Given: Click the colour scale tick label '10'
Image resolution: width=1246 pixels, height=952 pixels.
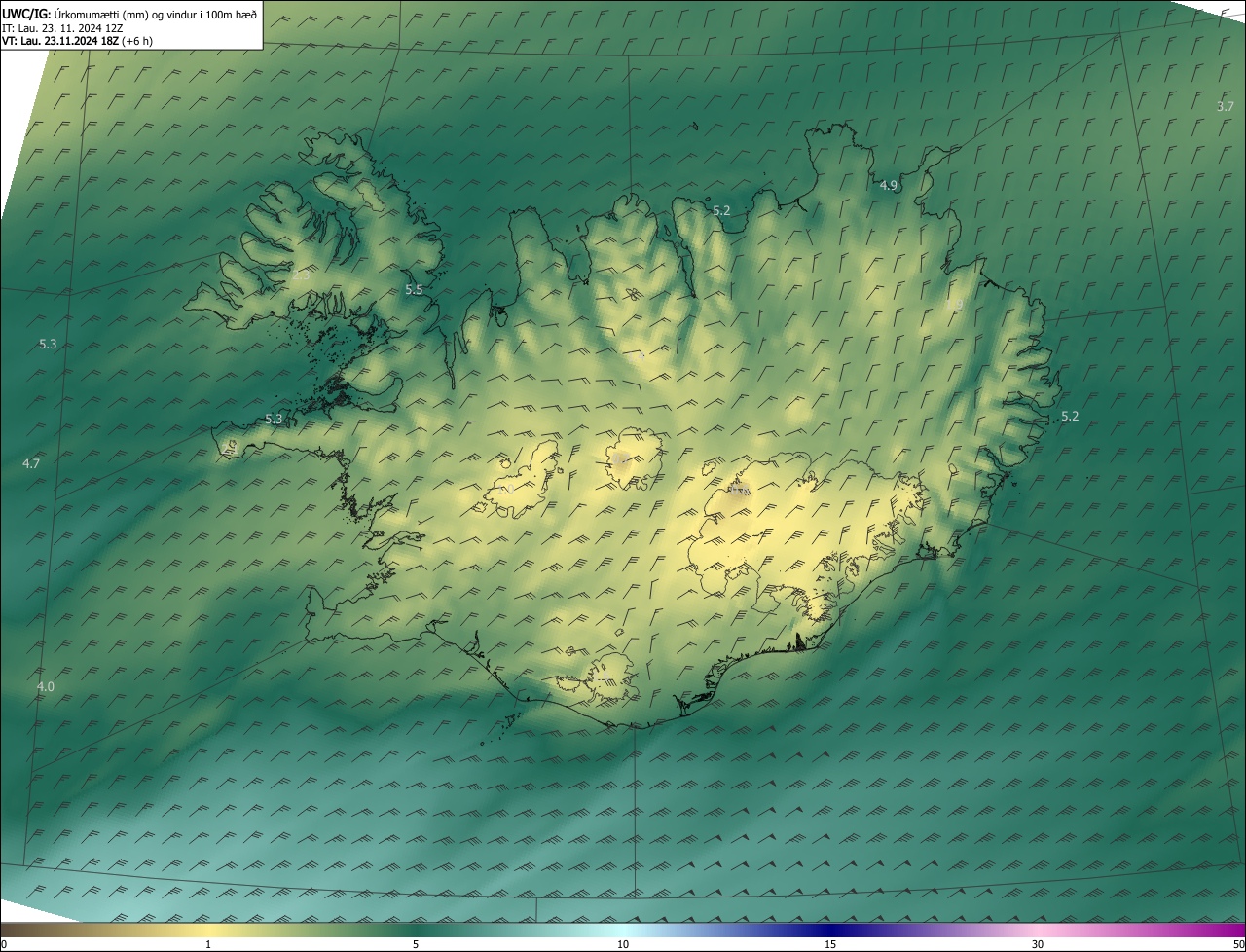Looking at the screenshot, I should pos(623,944).
